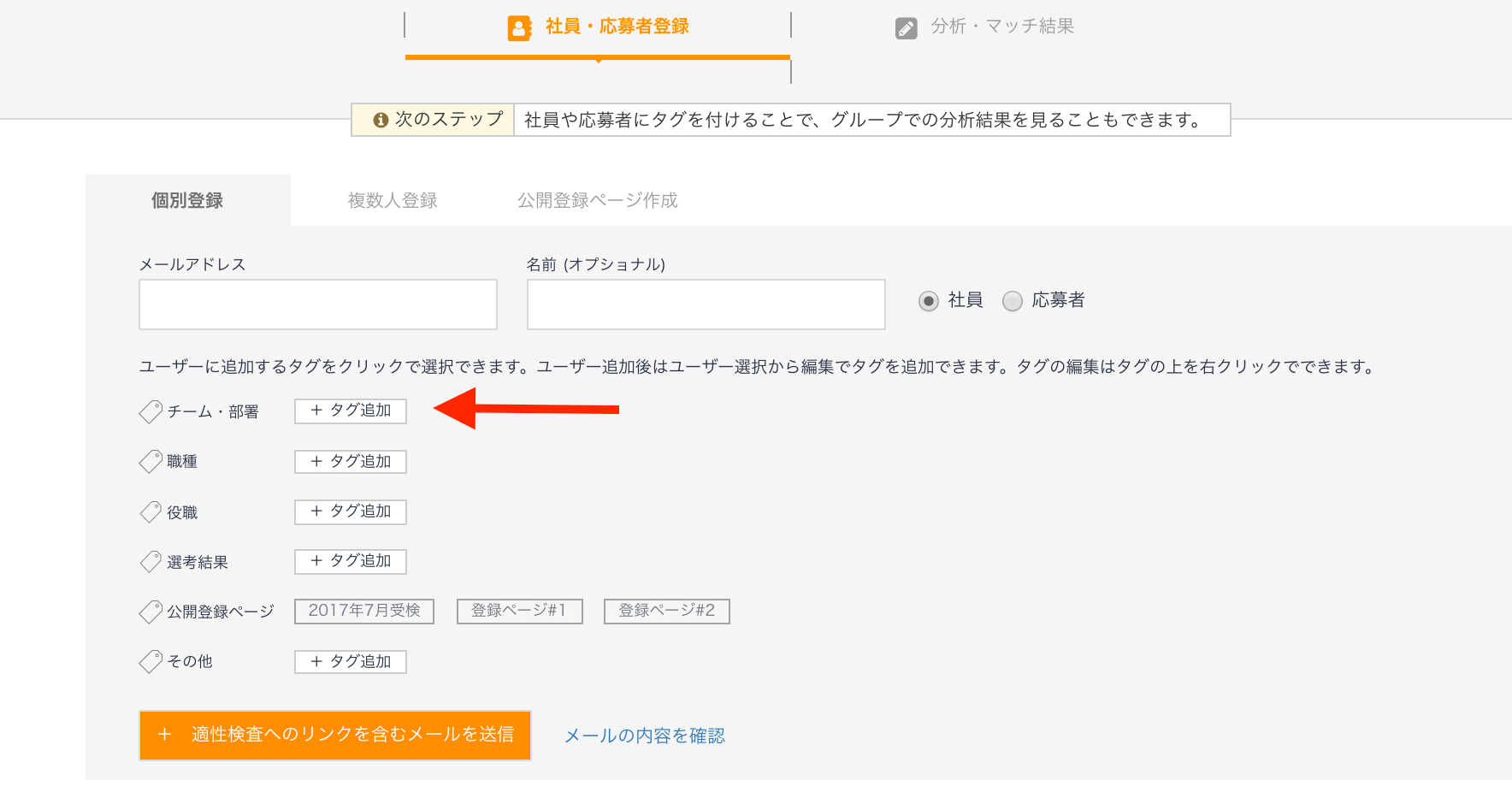This screenshot has height=804, width=1512.
Task: Click the 社員・応募者登録 person icon
Action: [519, 28]
